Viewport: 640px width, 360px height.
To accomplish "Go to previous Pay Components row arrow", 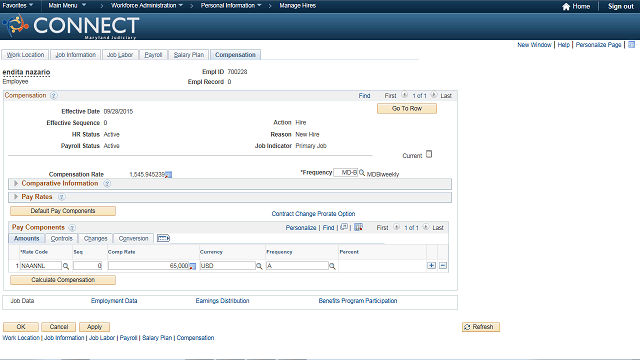I will click(396, 227).
